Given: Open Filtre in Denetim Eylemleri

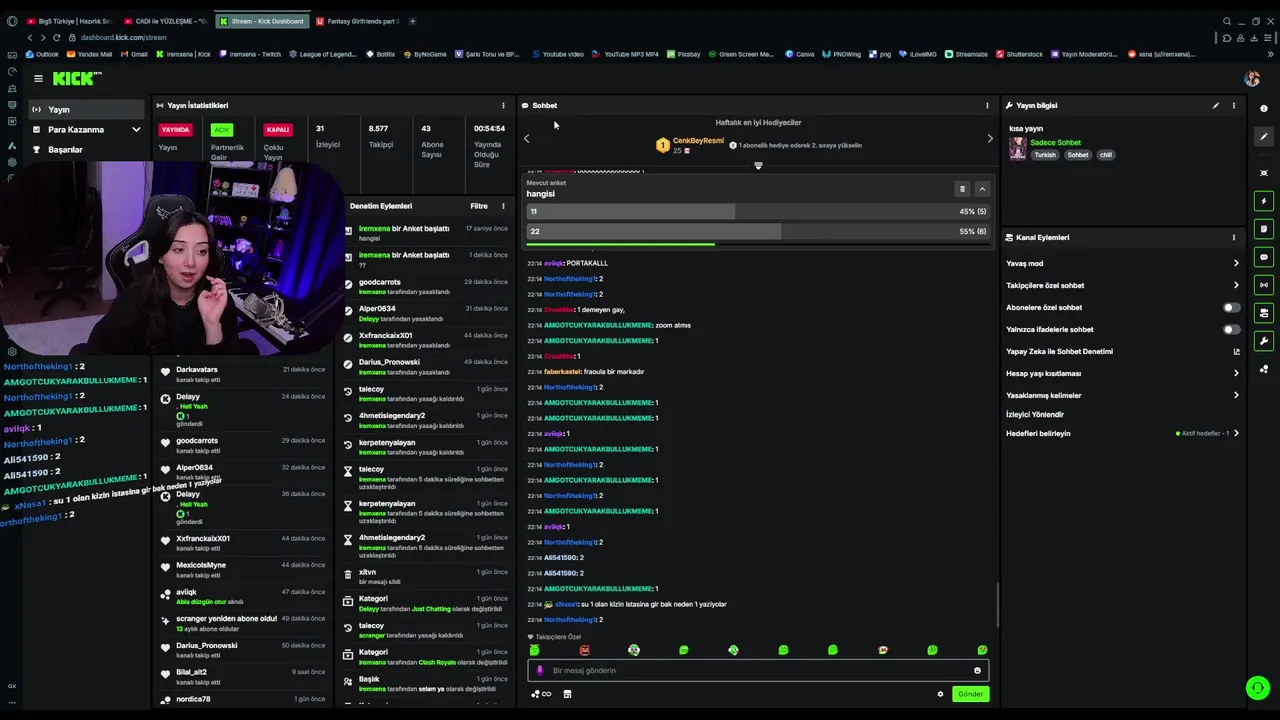Looking at the screenshot, I should 479,206.
